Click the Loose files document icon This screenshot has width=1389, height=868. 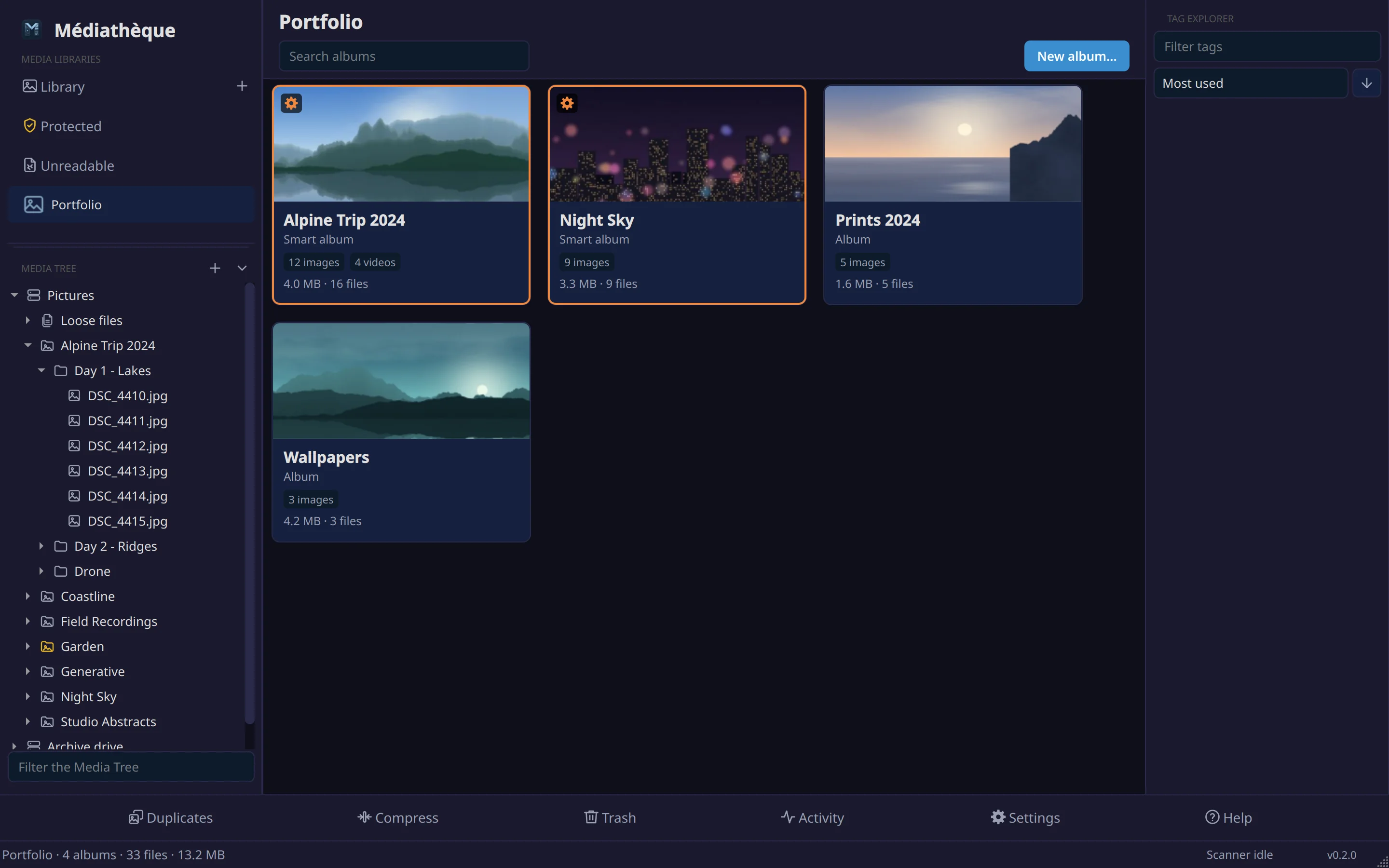(x=47, y=320)
